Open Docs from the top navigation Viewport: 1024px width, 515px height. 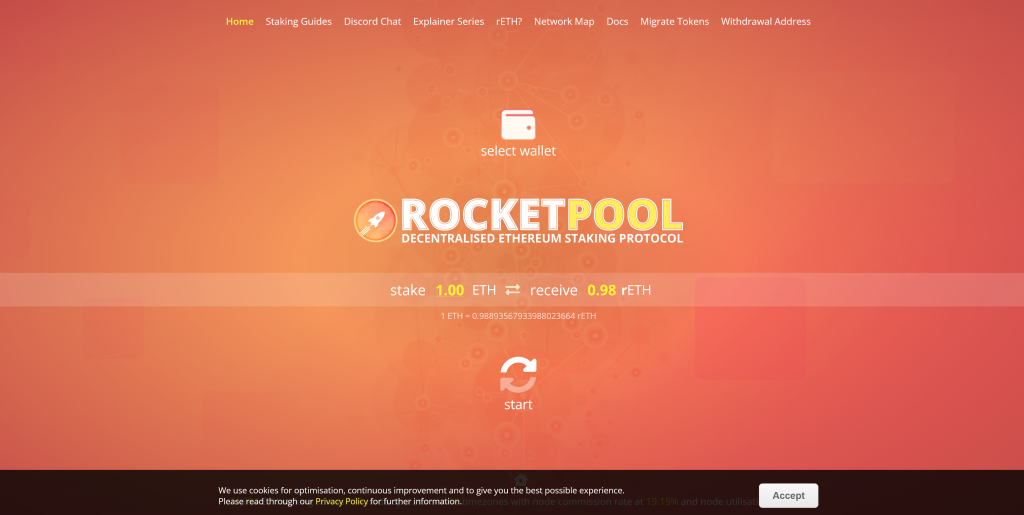pos(617,22)
